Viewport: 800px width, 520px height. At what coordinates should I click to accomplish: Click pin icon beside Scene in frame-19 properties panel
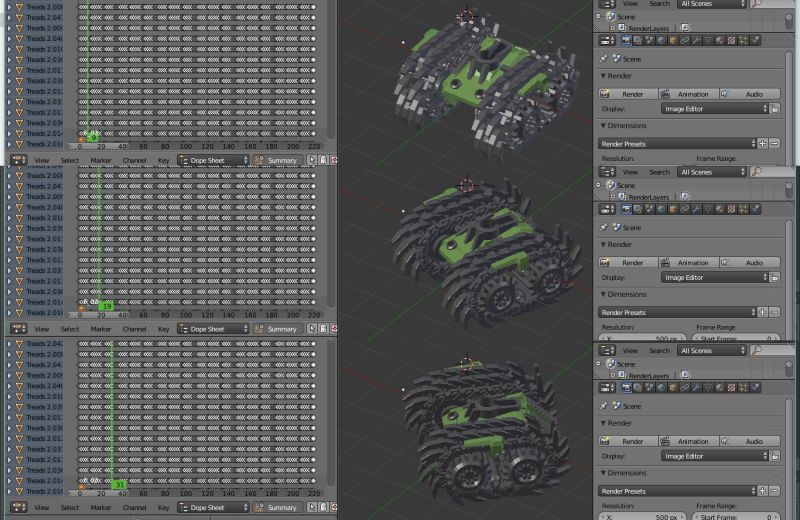tap(604, 227)
